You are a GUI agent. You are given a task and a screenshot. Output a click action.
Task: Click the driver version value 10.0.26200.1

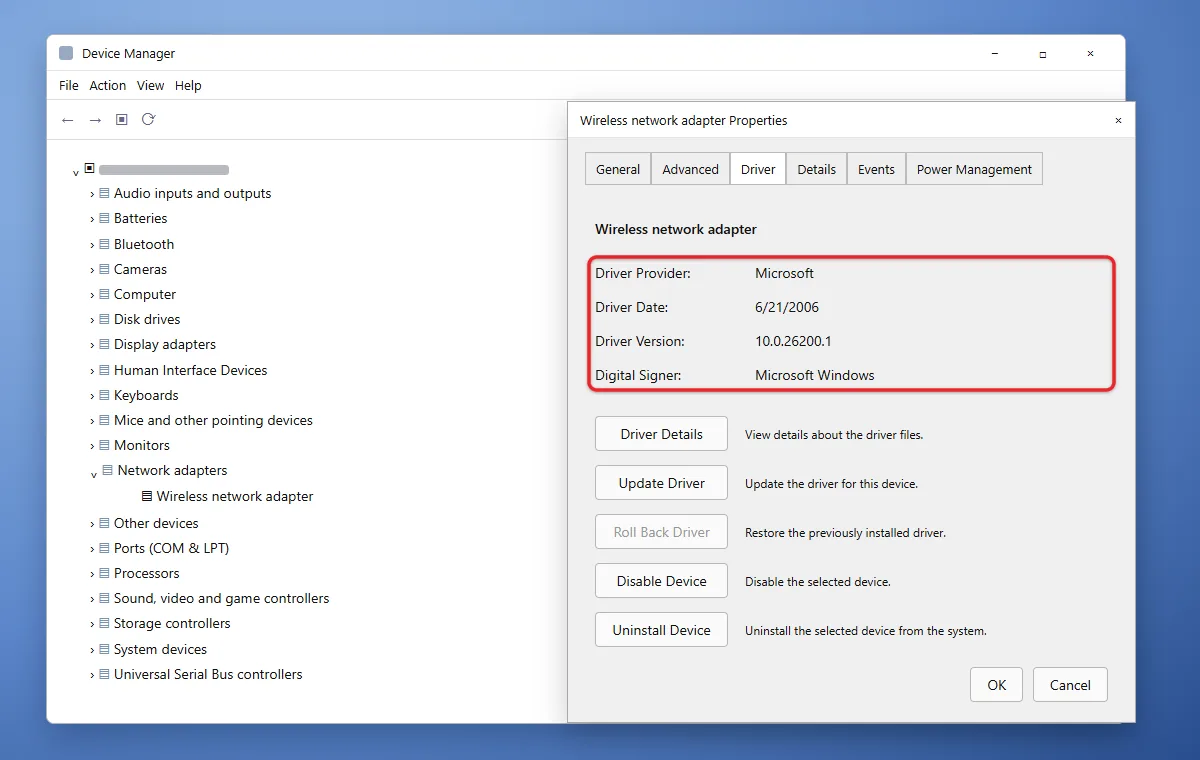point(793,341)
